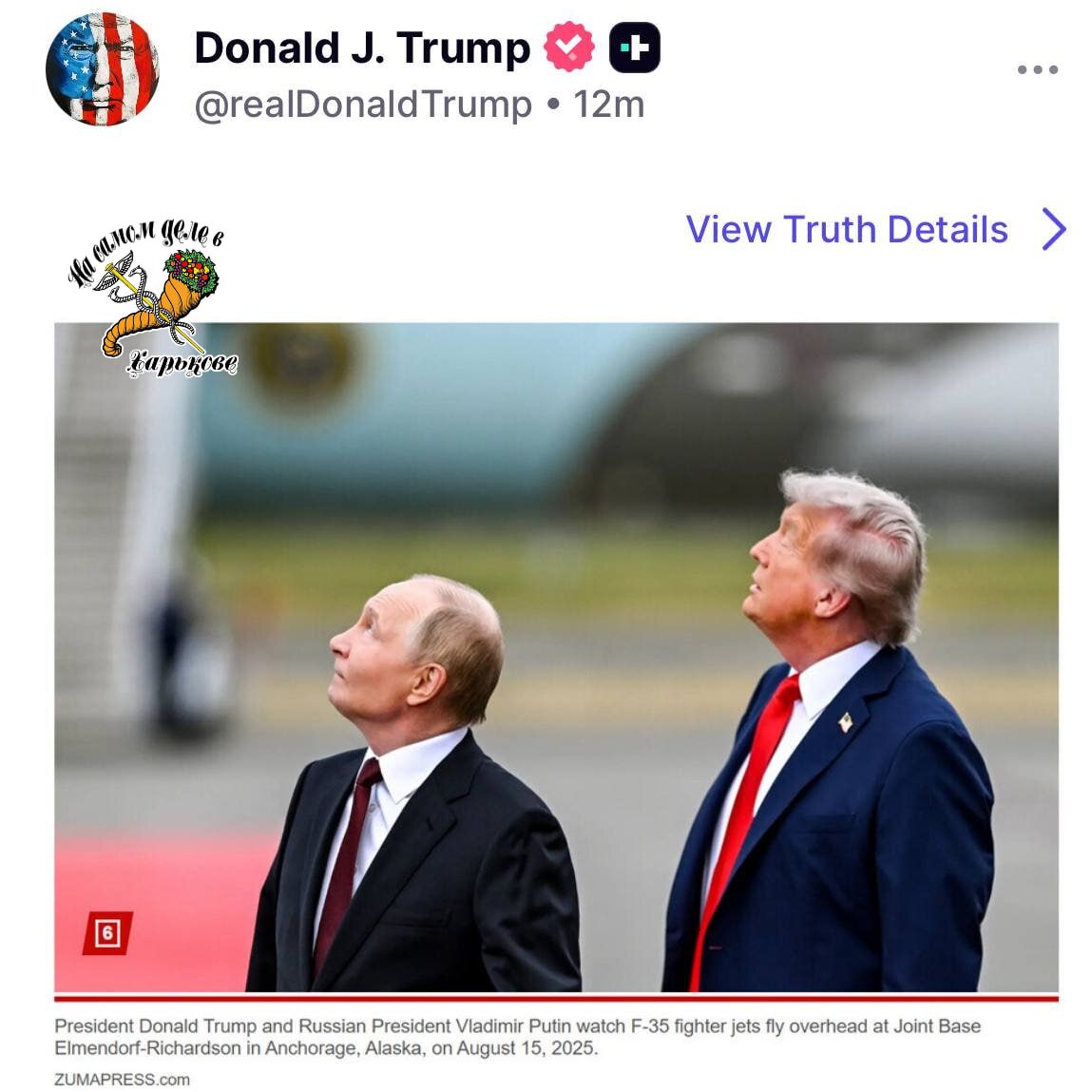Viewport: 1092px width, 1092px height.
Task: Tap the @realDonaldTrump handle
Action: 363,105
